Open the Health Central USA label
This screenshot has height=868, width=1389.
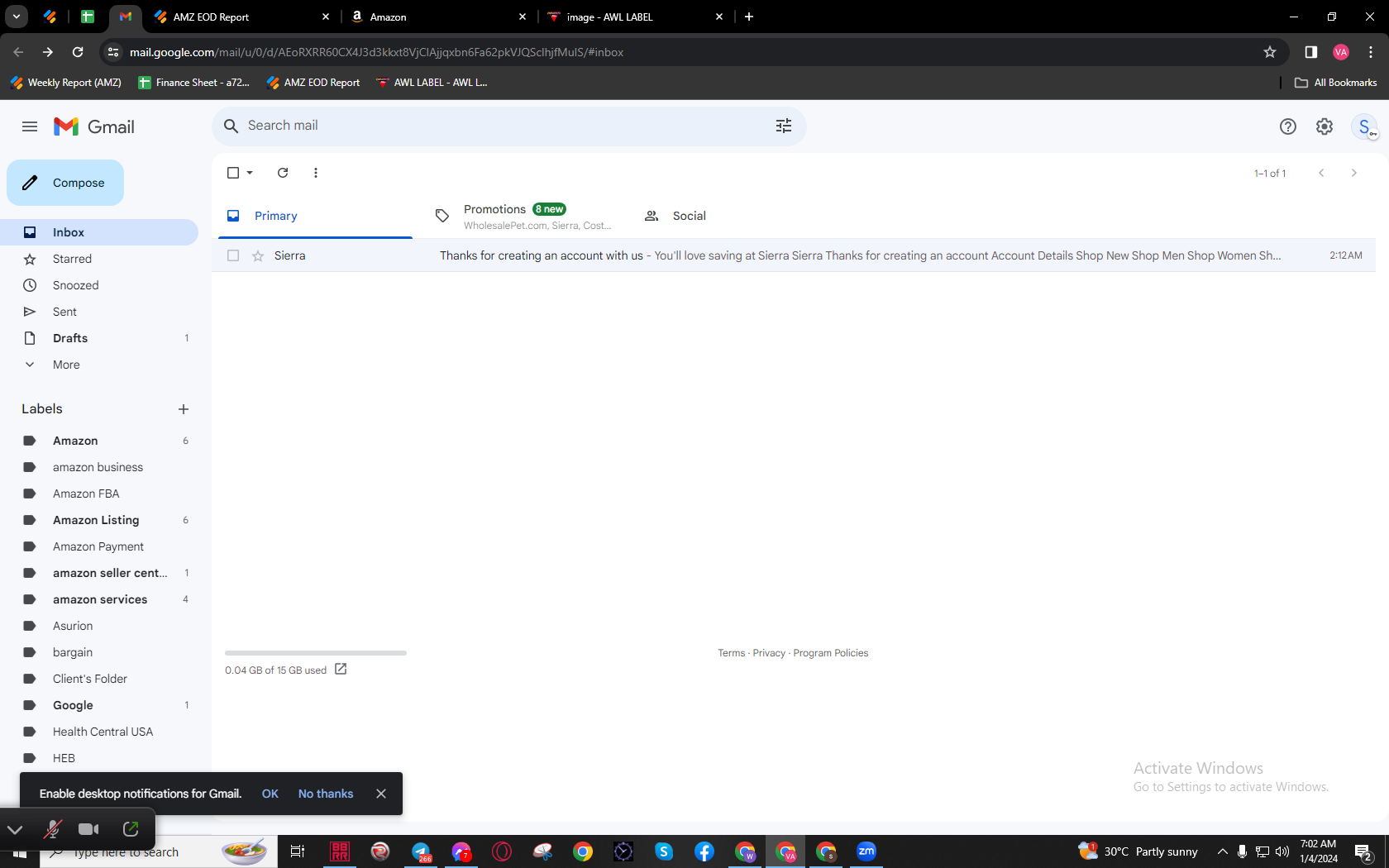pos(99,732)
